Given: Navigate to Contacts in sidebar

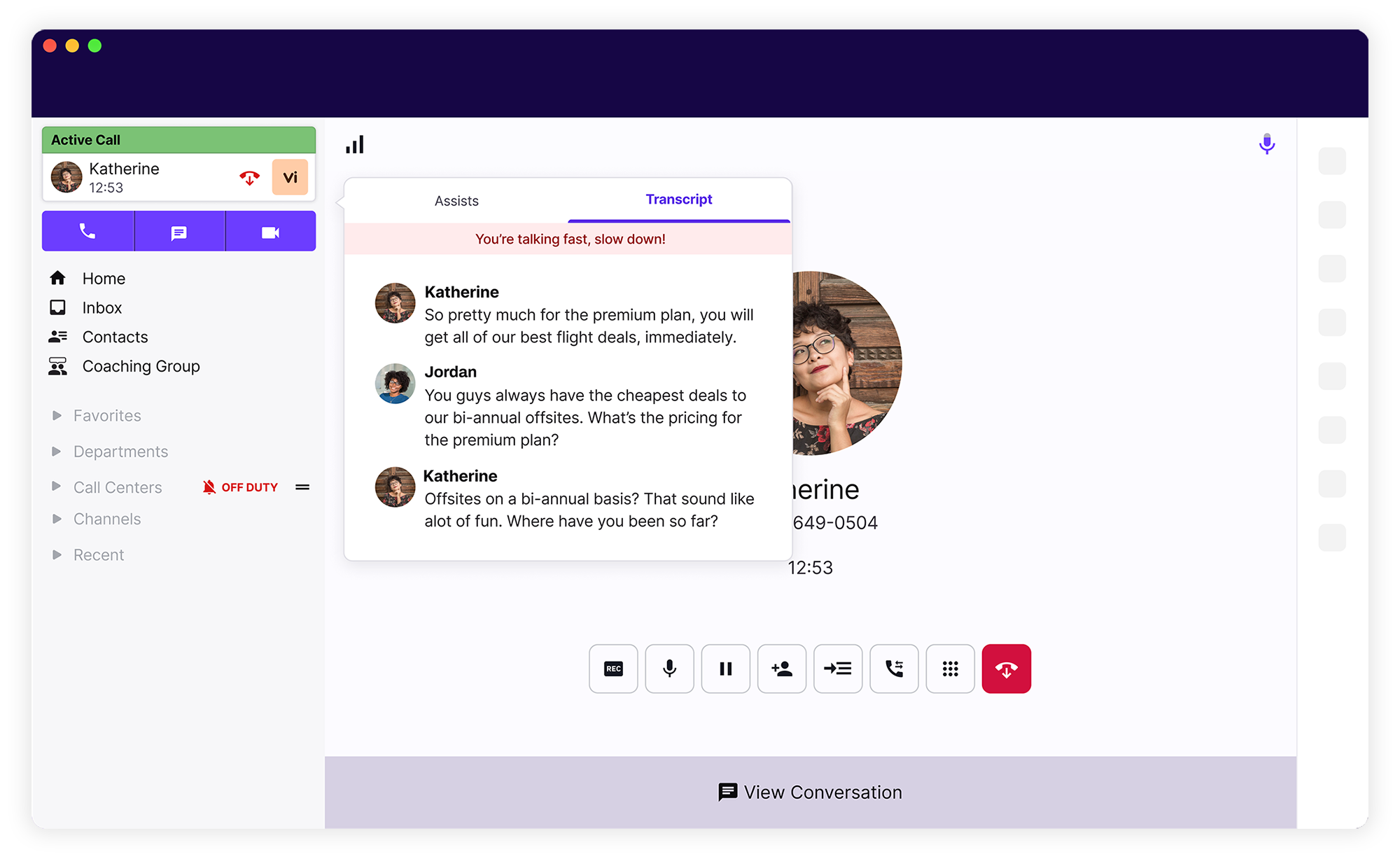Looking at the screenshot, I should point(115,336).
